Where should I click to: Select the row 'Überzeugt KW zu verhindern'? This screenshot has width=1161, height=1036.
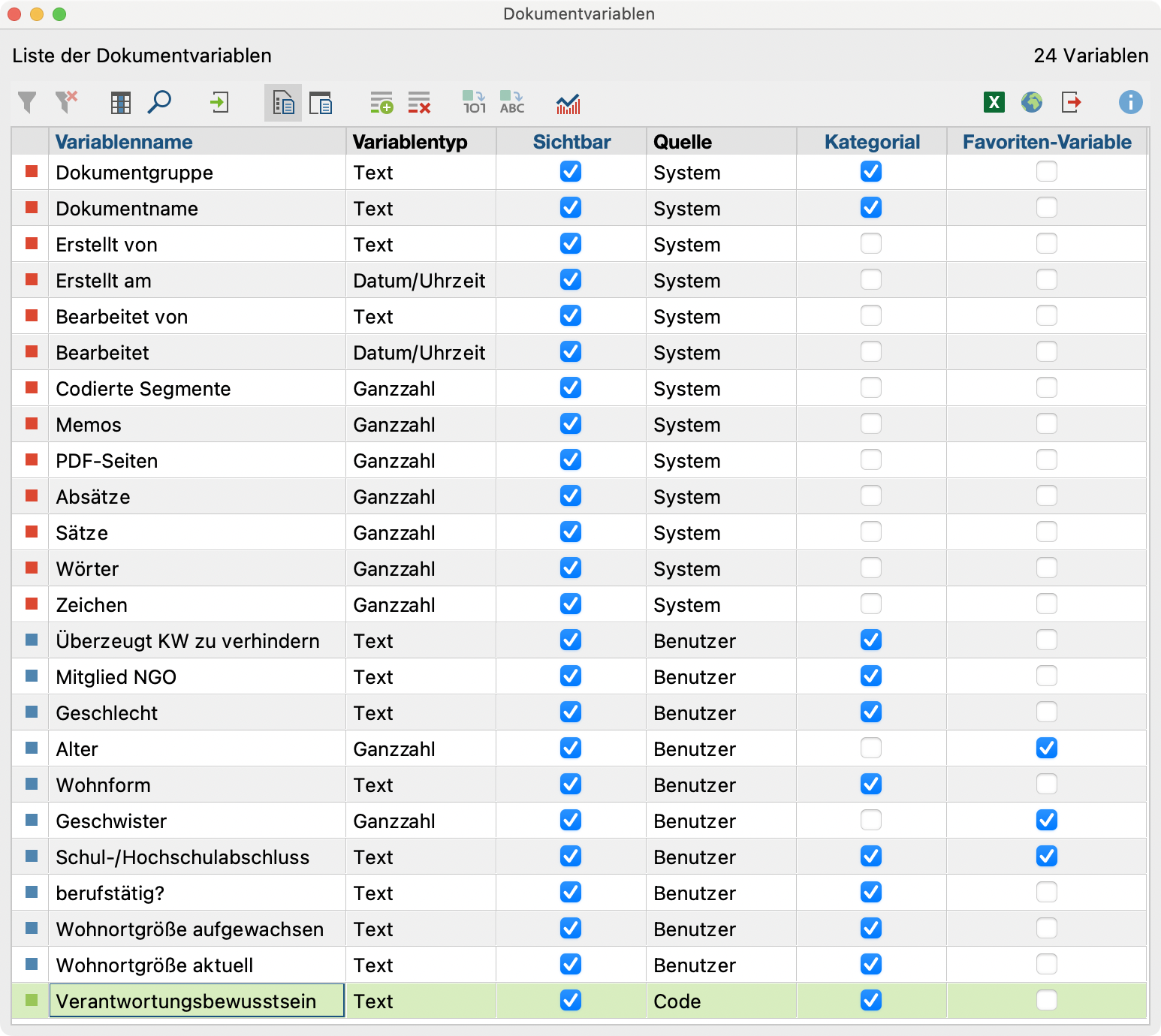pos(579,640)
